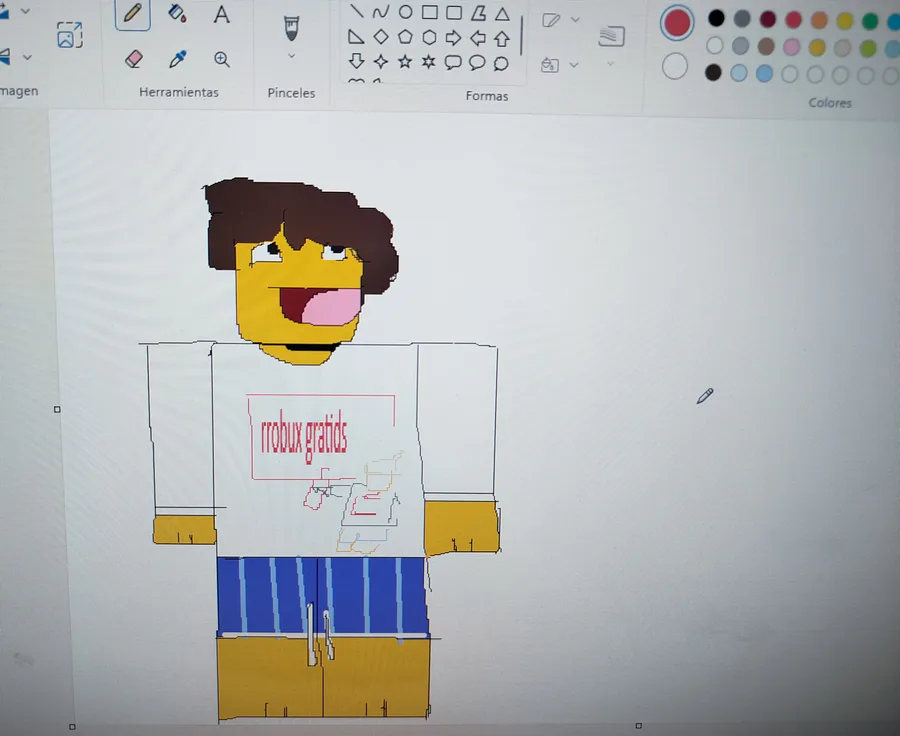Expand the Pinceles brushes dropdown chevron
This screenshot has width=900, height=736.
tap(292, 56)
